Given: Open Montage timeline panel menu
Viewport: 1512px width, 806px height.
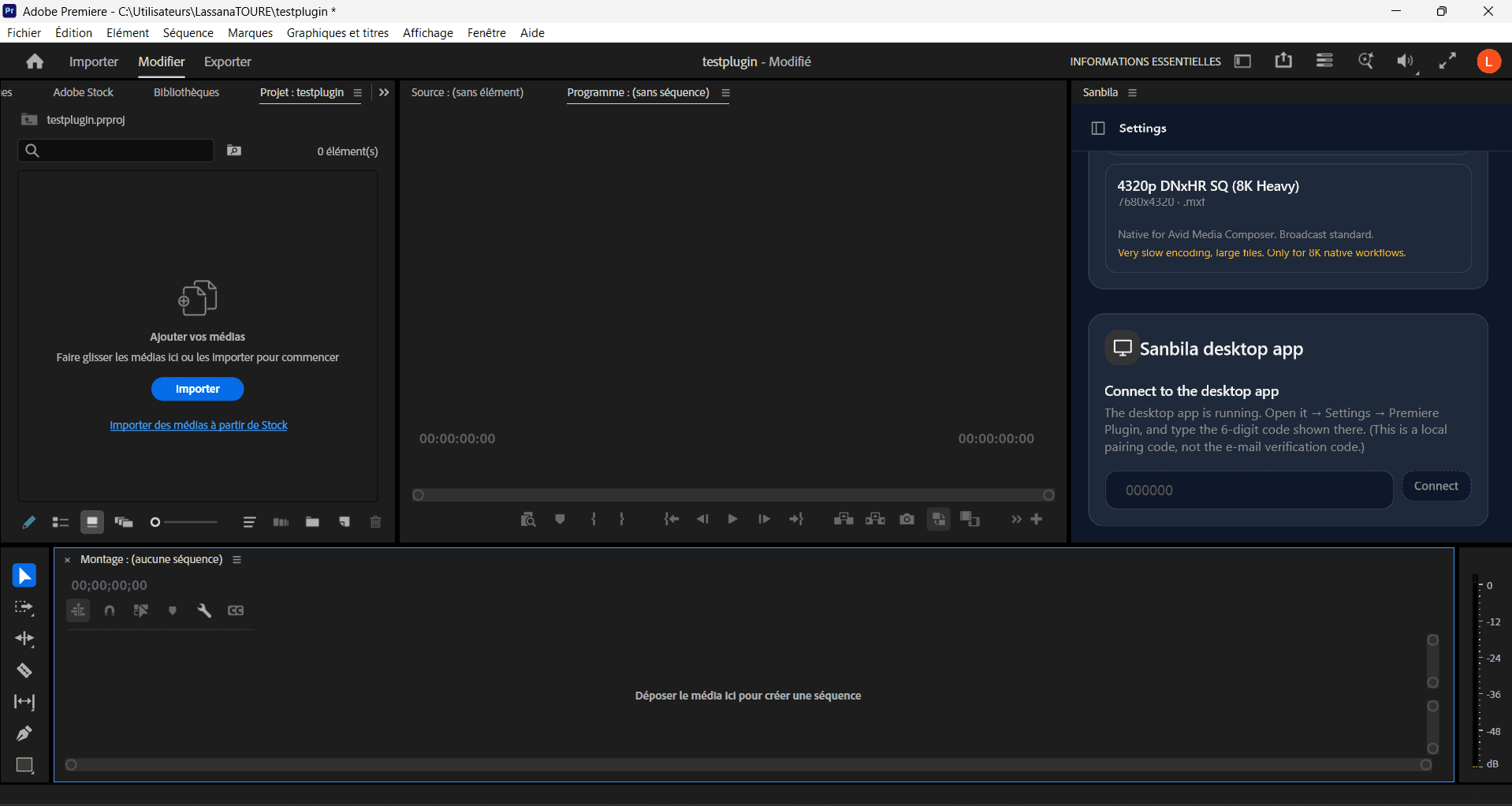Looking at the screenshot, I should pyautogui.click(x=236, y=560).
